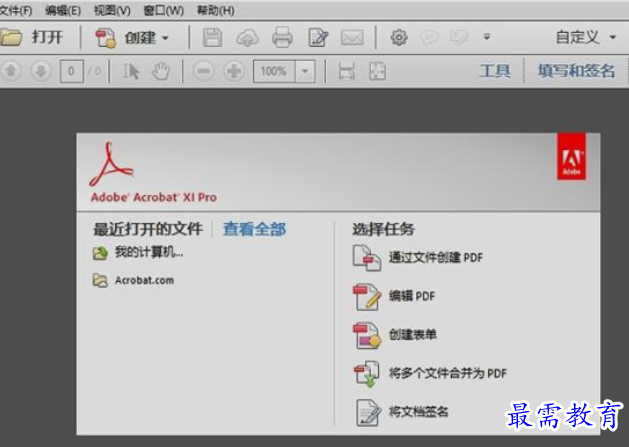Click the highlight text icon

(x=459, y=37)
